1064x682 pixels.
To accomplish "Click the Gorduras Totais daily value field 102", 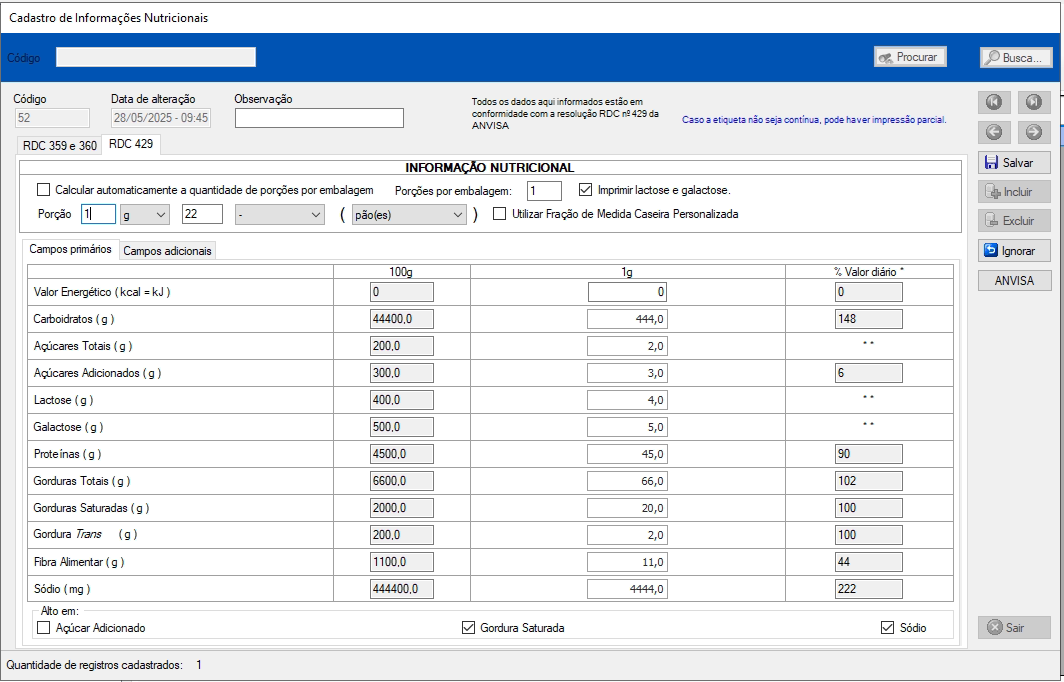I will point(869,481).
